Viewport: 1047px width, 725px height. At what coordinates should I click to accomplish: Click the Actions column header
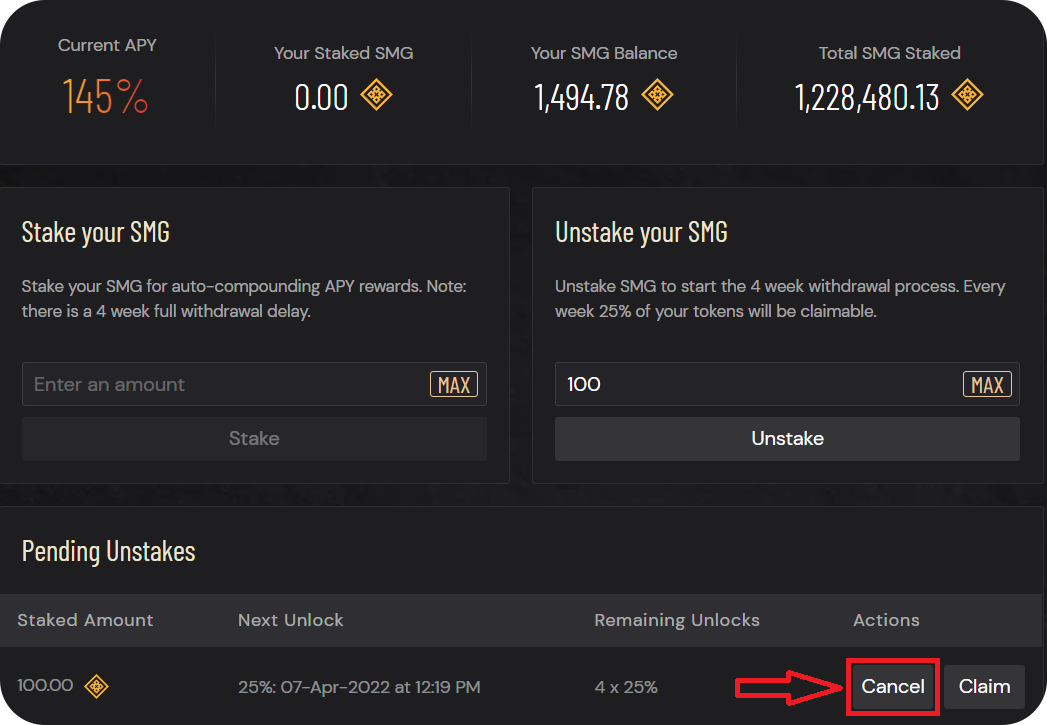pos(886,620)
